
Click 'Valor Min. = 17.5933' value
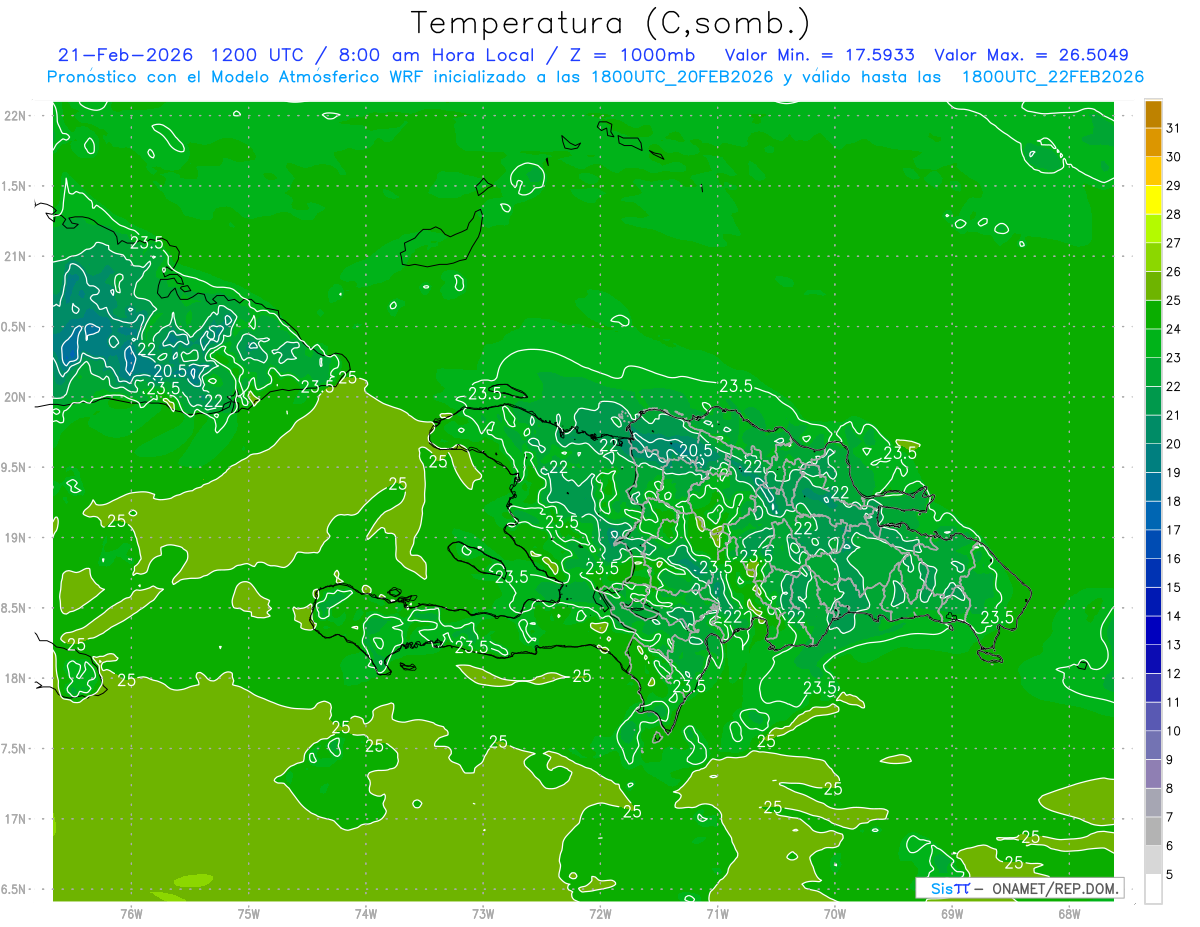tap(819, 55)
